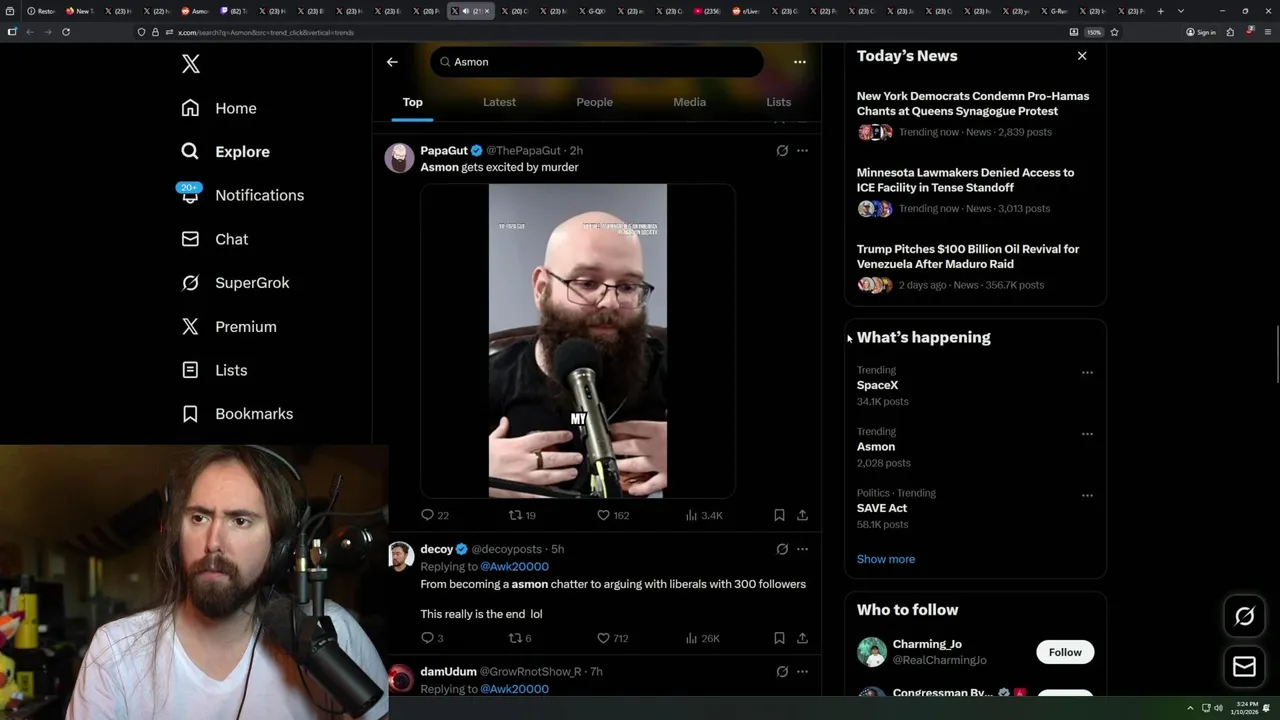Click Show more trends link
The height and width of the screenshot is (720, 1280).
(x=886, y=559)
